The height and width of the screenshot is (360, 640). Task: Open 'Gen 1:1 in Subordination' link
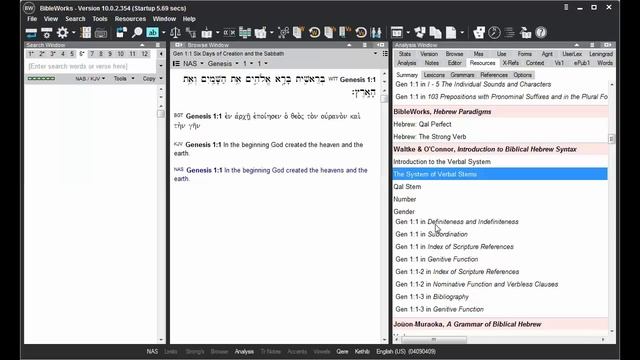tap(431, 234)
